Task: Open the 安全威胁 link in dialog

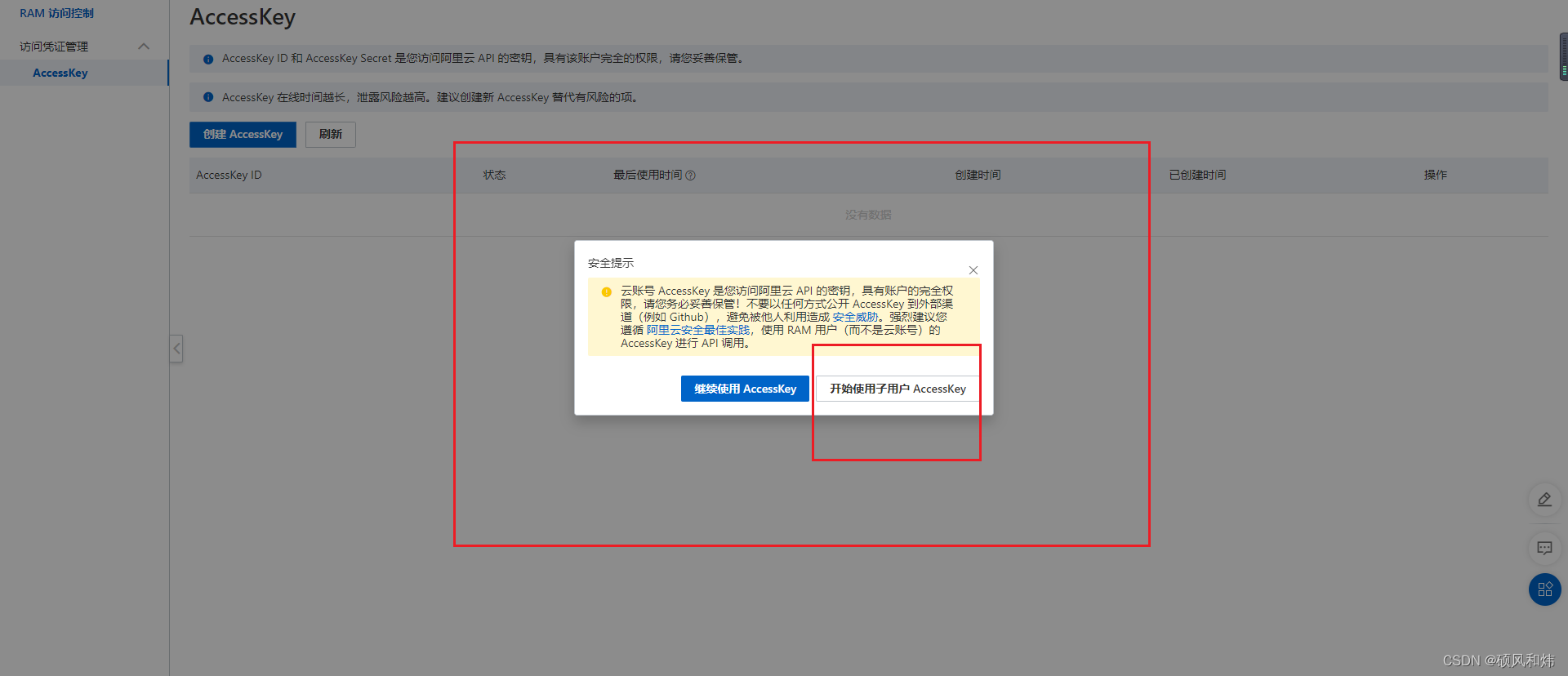Action: [x=855, y=317]
